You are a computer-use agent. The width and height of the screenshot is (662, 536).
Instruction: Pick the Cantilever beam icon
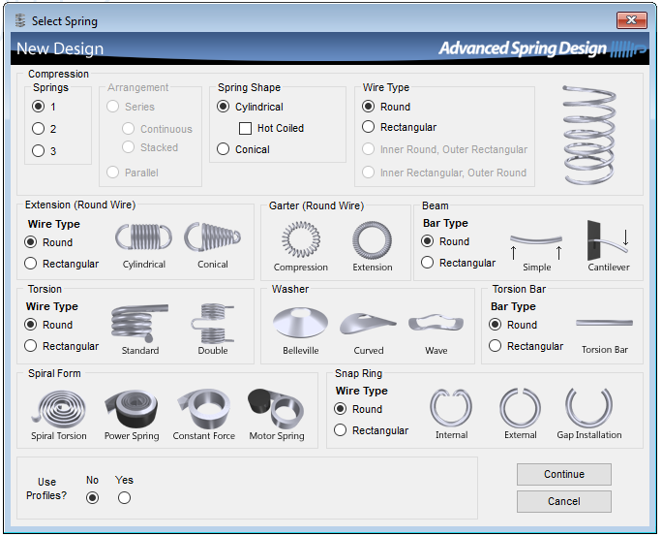[x=608, y=240]
